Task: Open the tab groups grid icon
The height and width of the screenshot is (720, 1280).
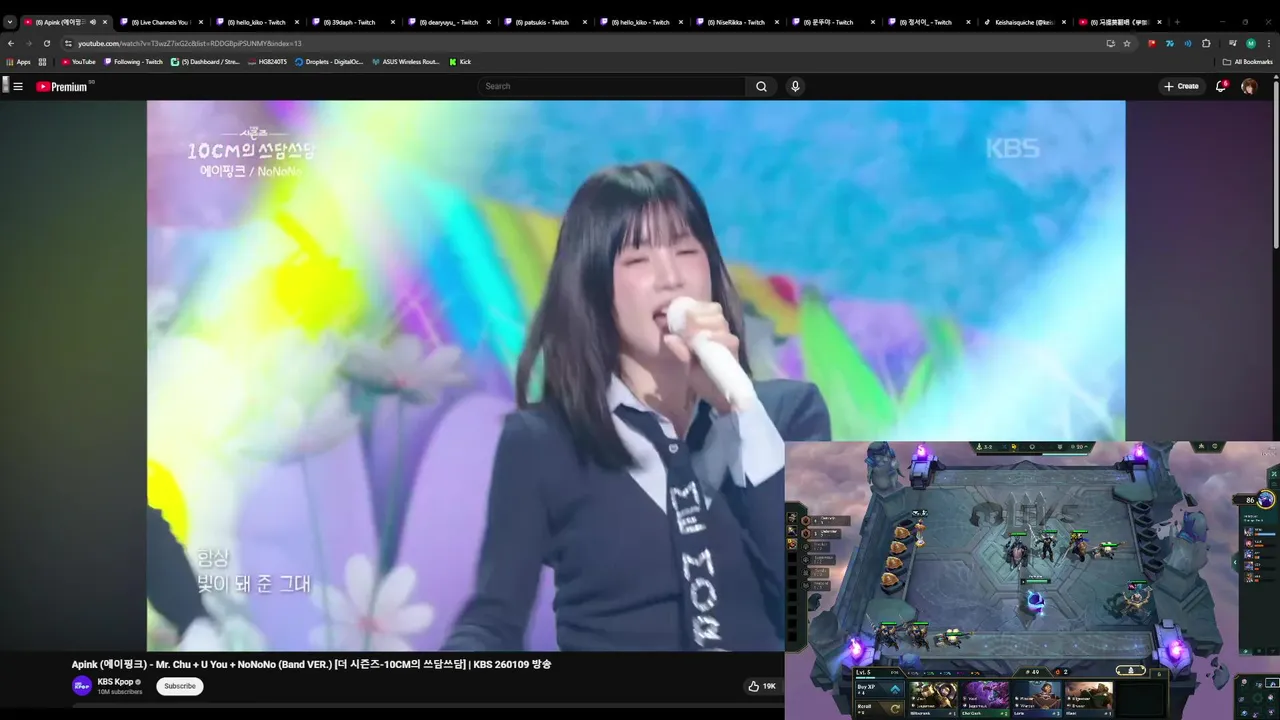Action: point(42,62)
